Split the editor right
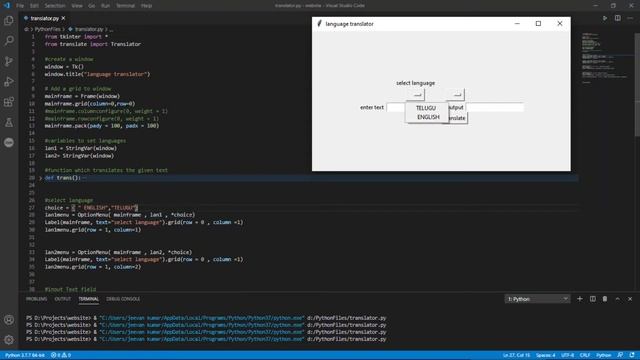This screenshot has height=360, width=640. (618, 18)
